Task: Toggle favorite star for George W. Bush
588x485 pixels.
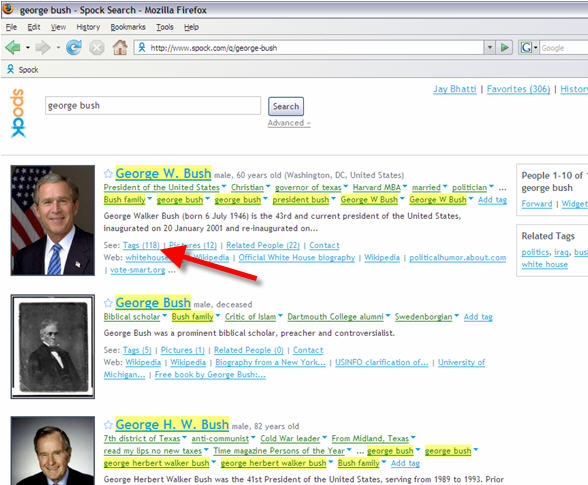Action: point(108,174)
